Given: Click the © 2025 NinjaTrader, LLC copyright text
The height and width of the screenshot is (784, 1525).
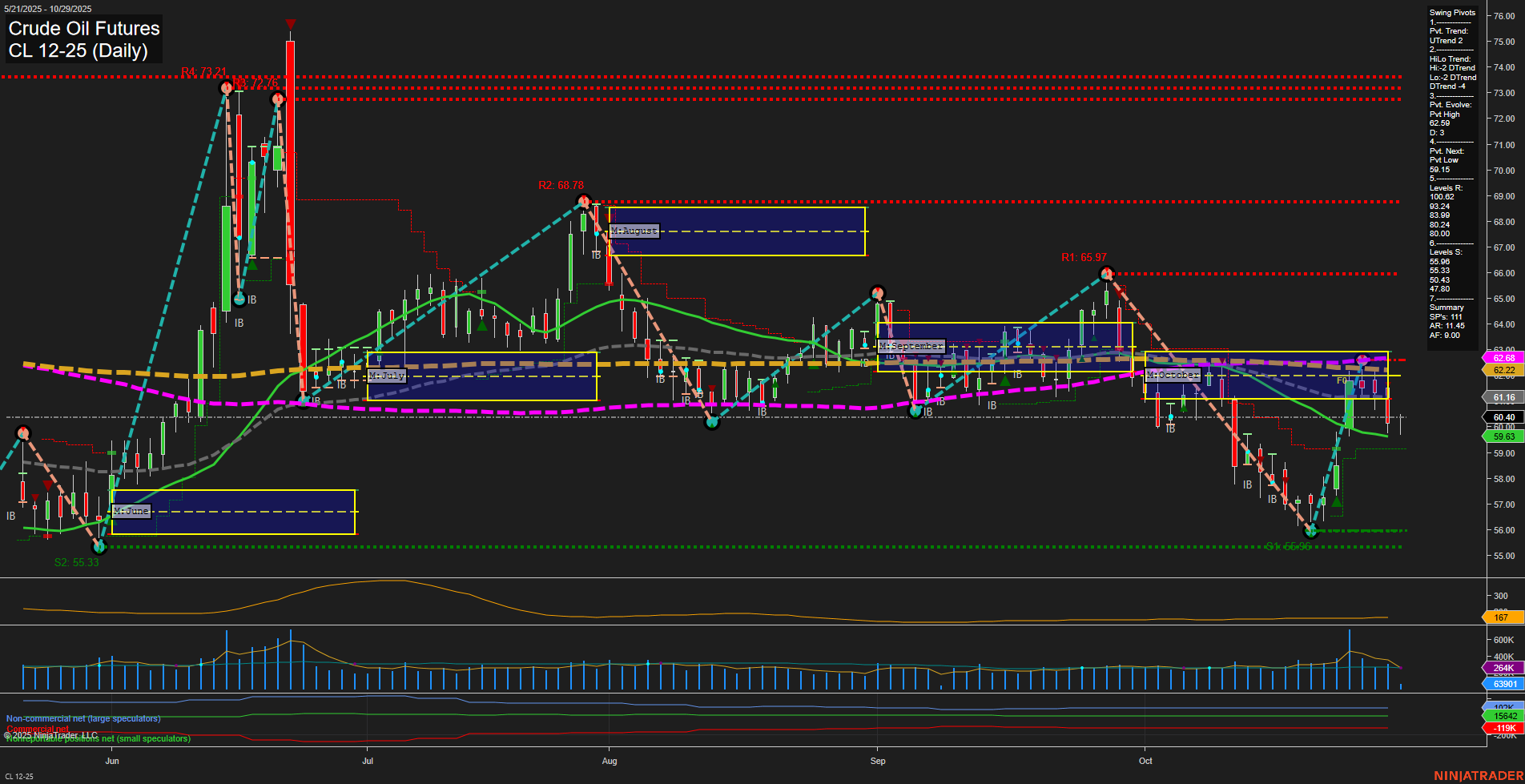Looking at the screenshot, I should 51,734.
